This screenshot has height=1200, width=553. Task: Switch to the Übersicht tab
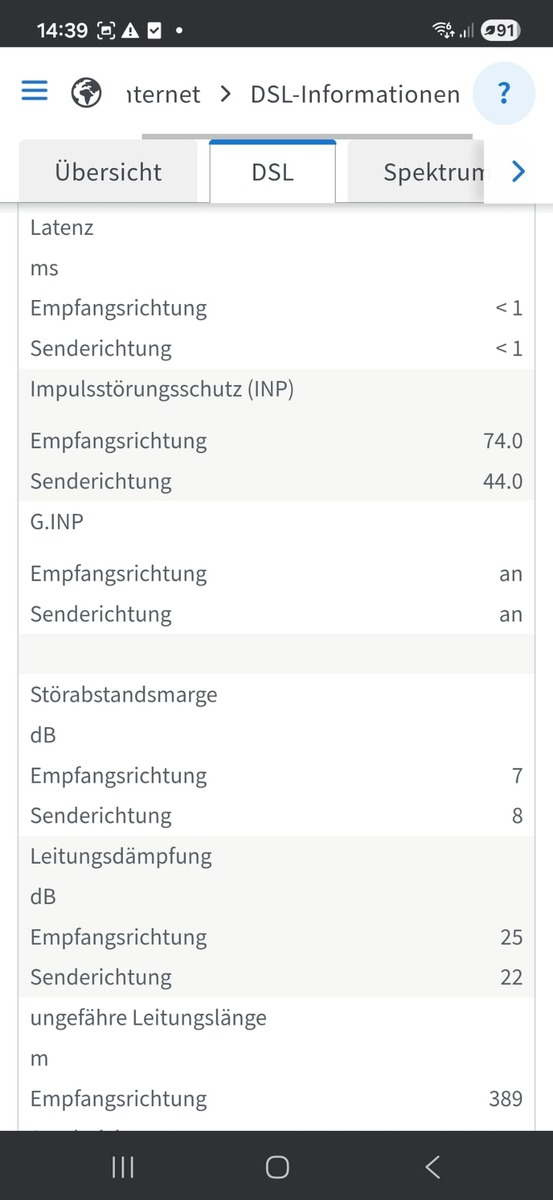pos(108,172)
